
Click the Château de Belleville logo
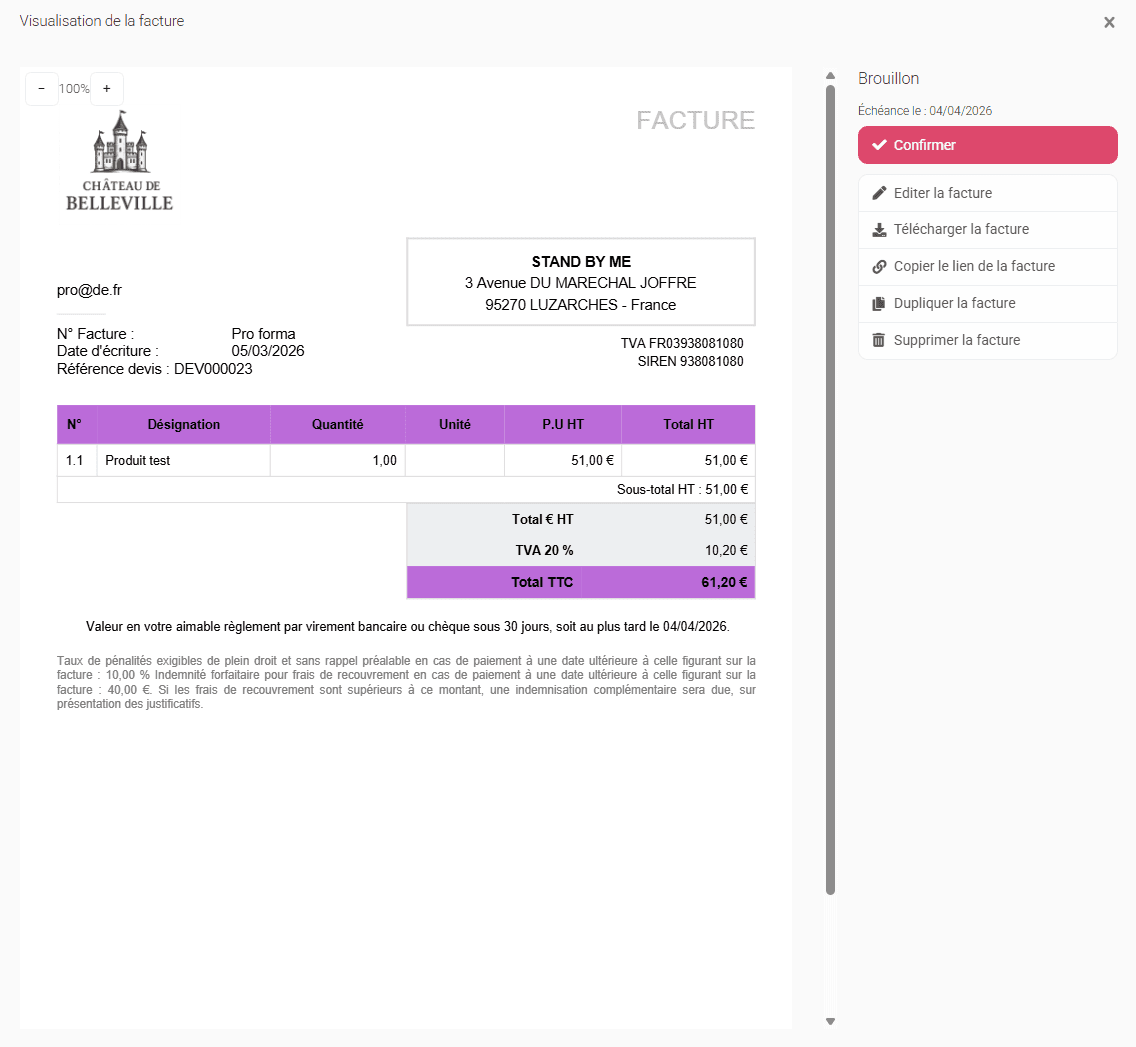point(120,161)
